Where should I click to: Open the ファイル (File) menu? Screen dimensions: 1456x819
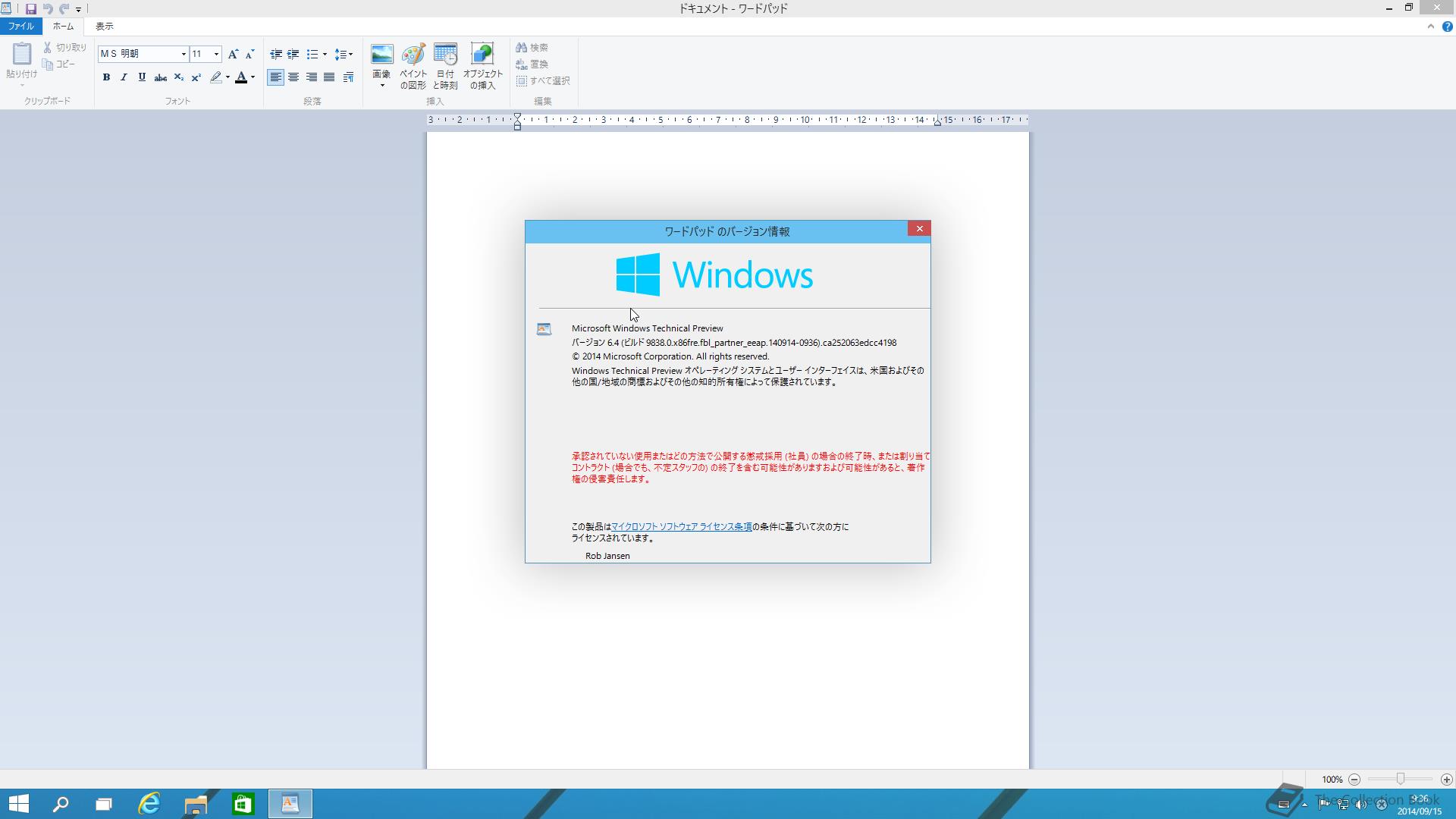pyautogui.click(x=21, y=27)
